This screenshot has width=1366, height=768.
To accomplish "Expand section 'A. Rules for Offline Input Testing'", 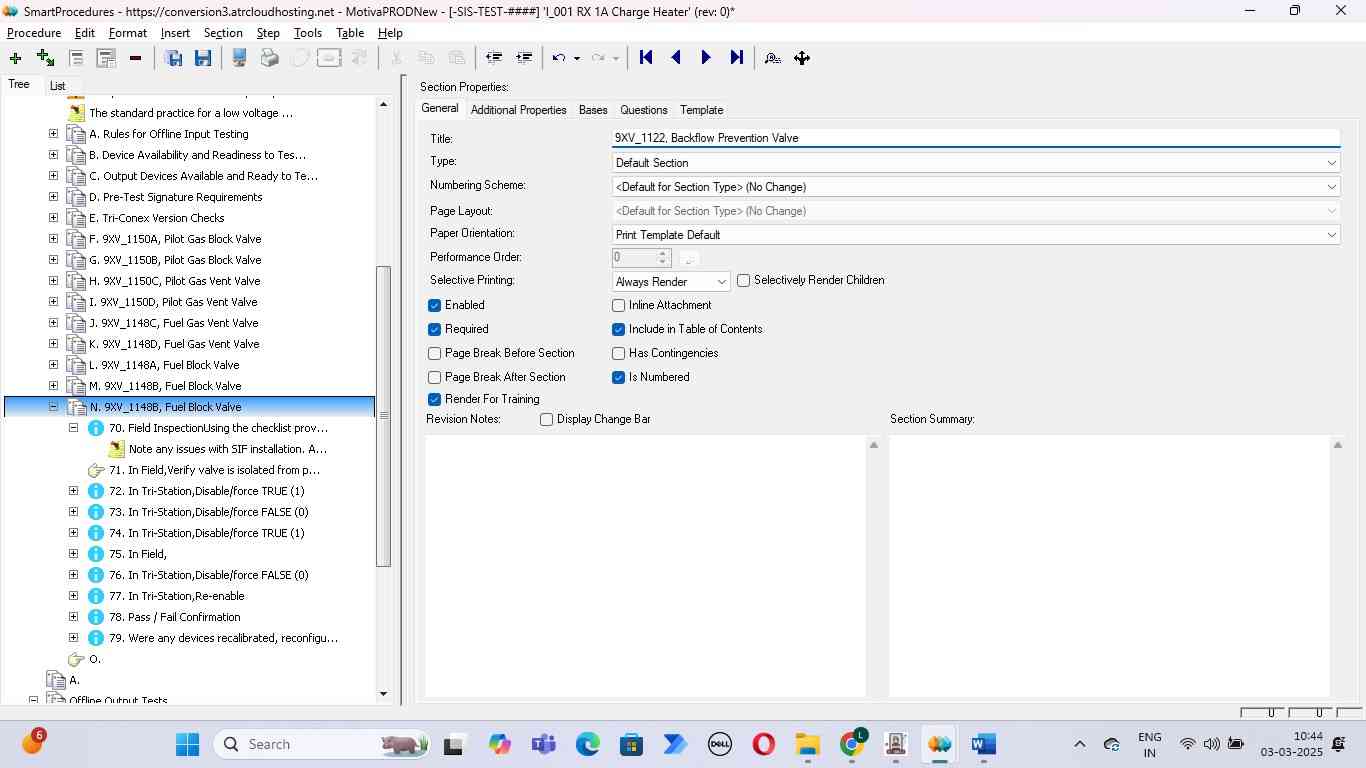I will pos(53,134).
